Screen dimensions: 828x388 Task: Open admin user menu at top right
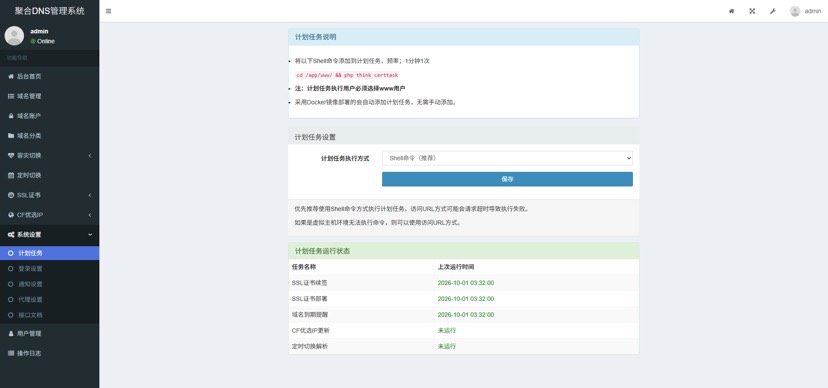click(x=805, y=11)
